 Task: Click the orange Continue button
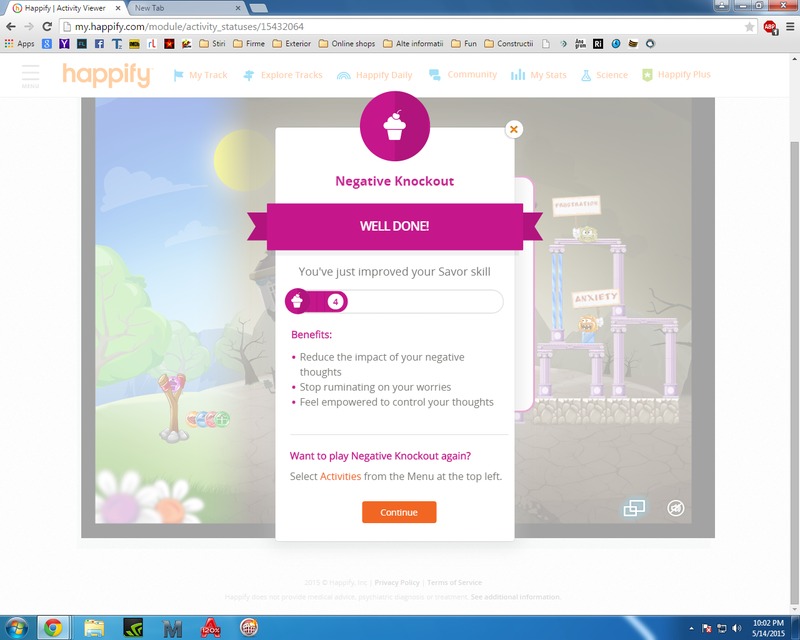(399, 512)
